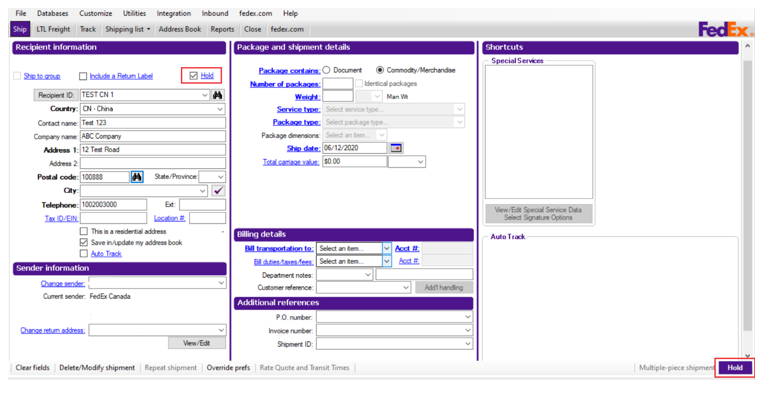The height and width of the screenshot is (396, 770).
Task: Check This is a residential address
Action: click(83, 231)
